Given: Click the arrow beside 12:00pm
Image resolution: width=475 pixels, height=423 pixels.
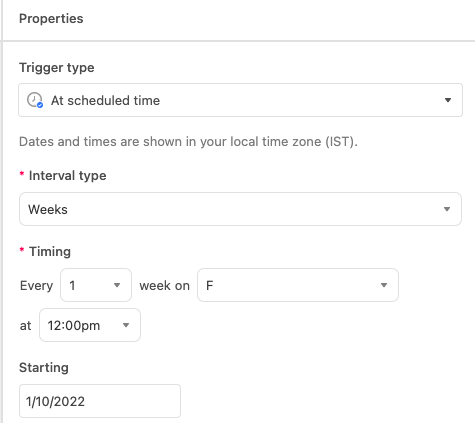Looking at the screenshot, I should (126, 325).
